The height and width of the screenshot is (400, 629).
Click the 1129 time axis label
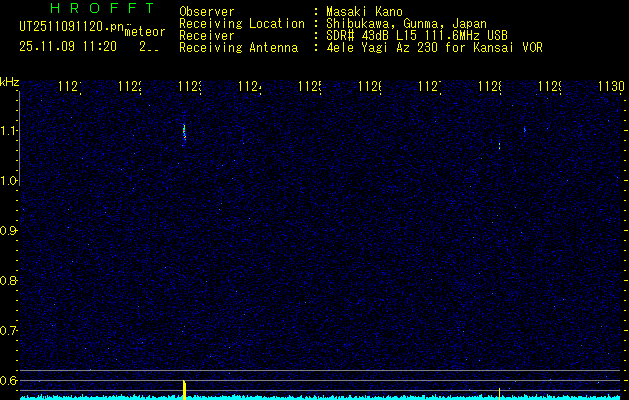(x=550, y=86)
